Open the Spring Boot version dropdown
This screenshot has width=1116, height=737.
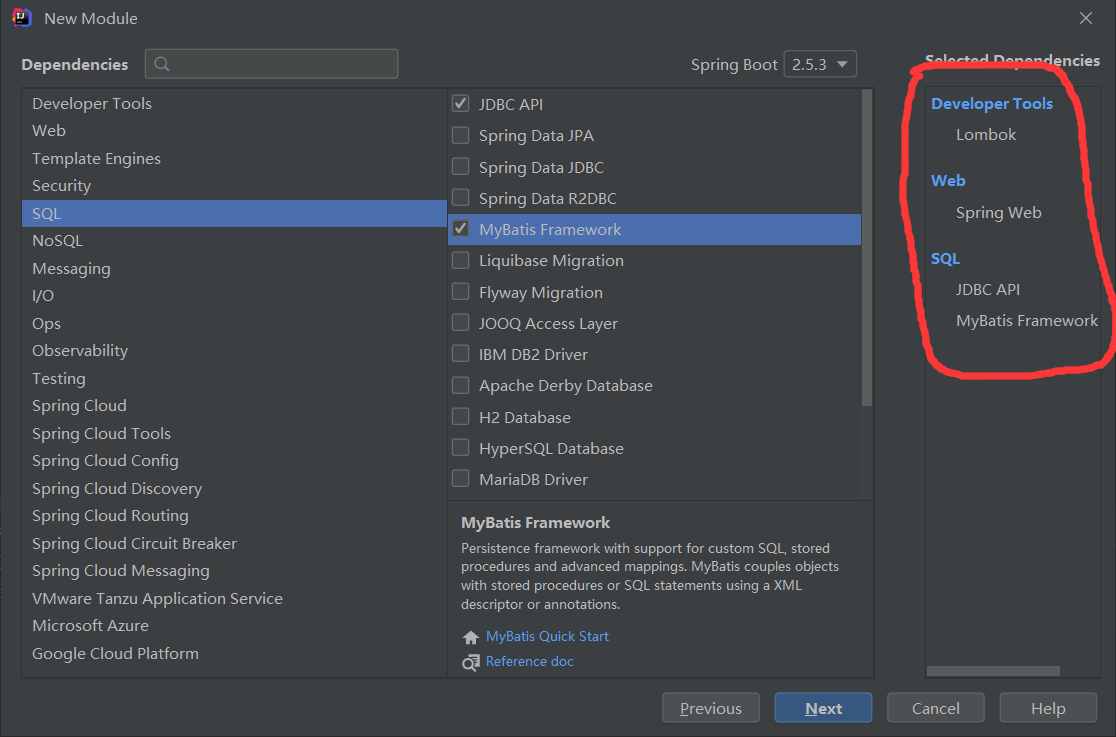pyautogui.click(x=820, y=64)
